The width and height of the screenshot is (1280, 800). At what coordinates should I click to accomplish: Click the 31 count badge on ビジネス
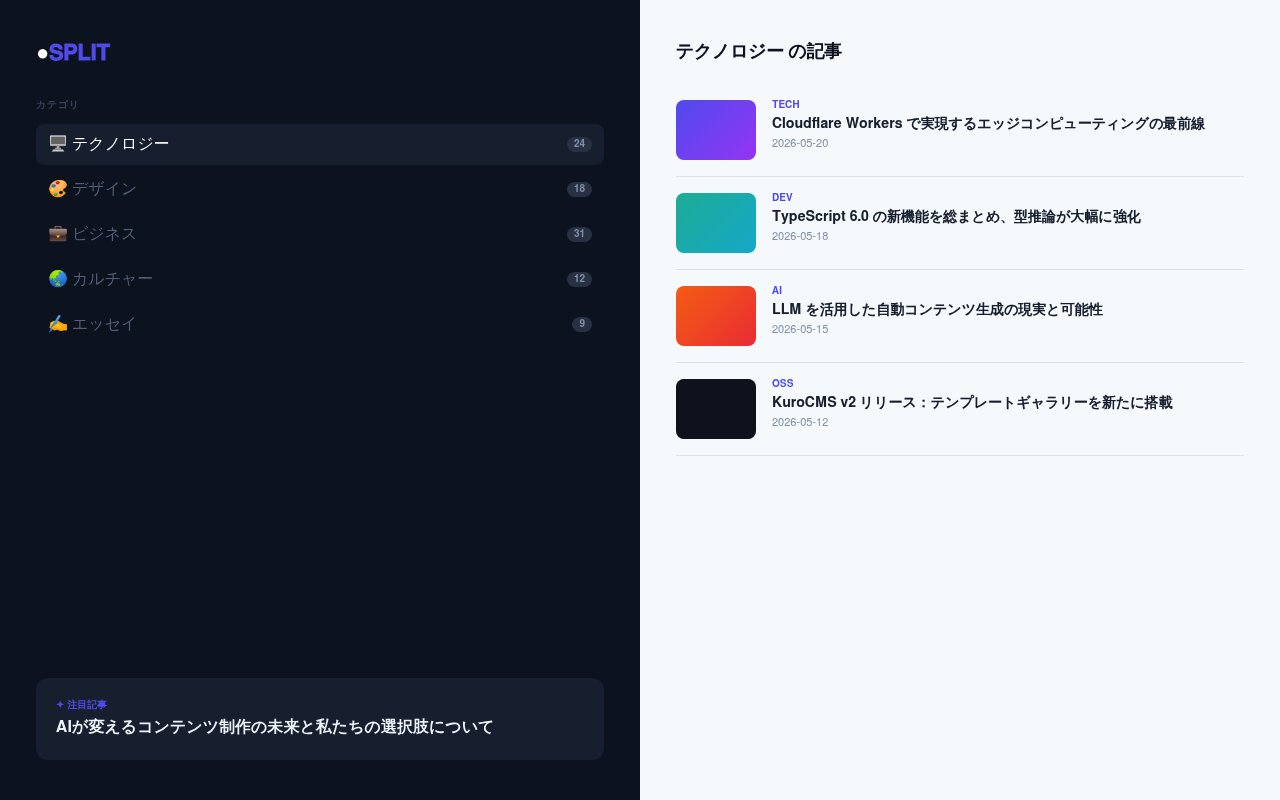[579, 234]
